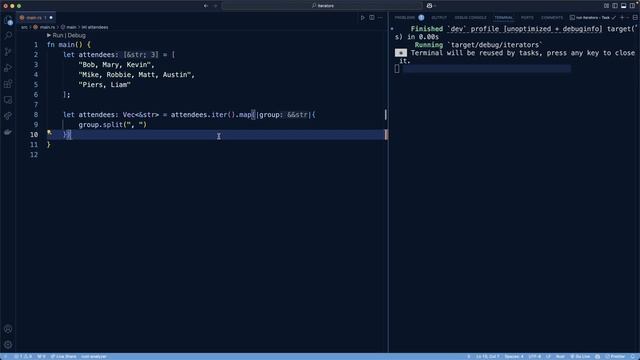Screen dimensions: 640x360
Task: Click rust-analyzer status bar item
Action: (94, 357)
